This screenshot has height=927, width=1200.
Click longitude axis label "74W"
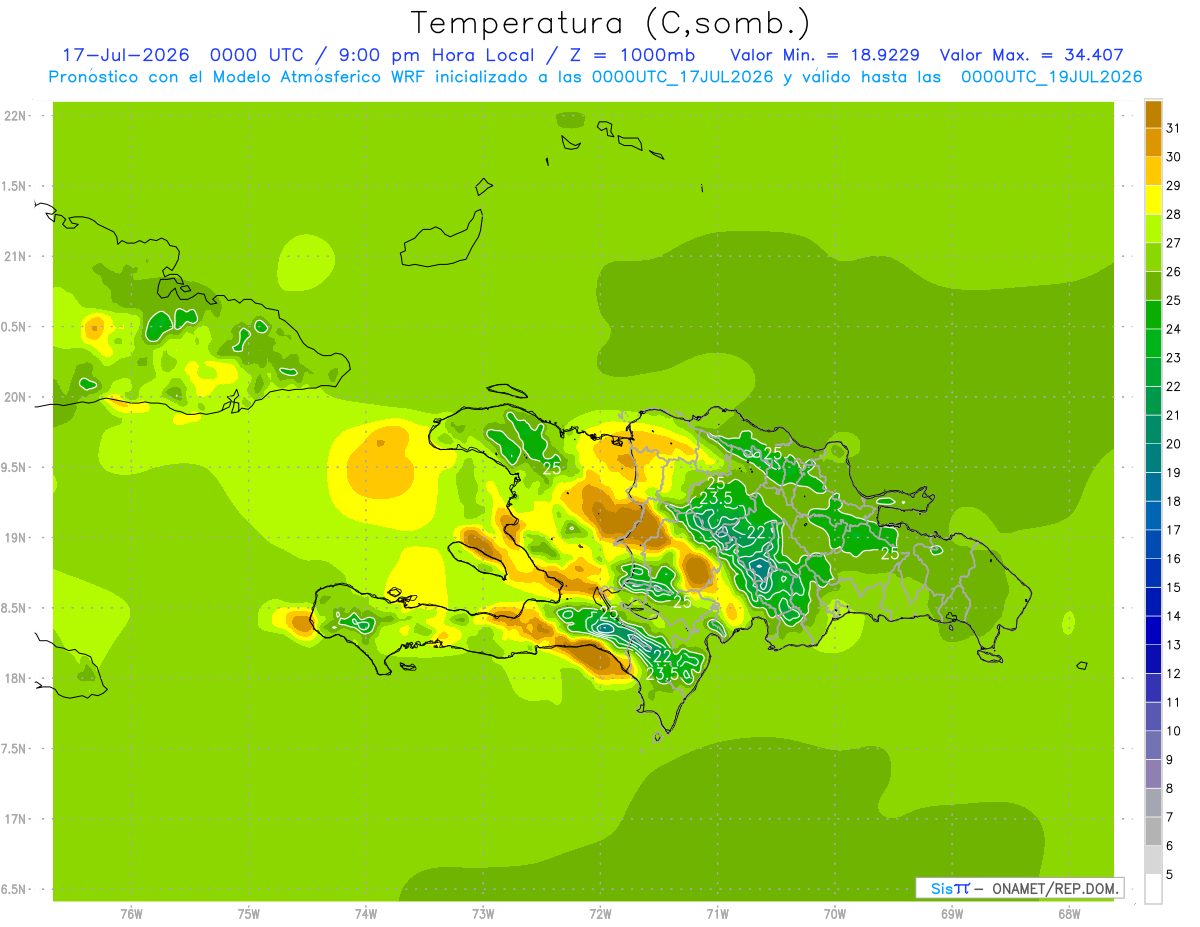pos(366,913)
